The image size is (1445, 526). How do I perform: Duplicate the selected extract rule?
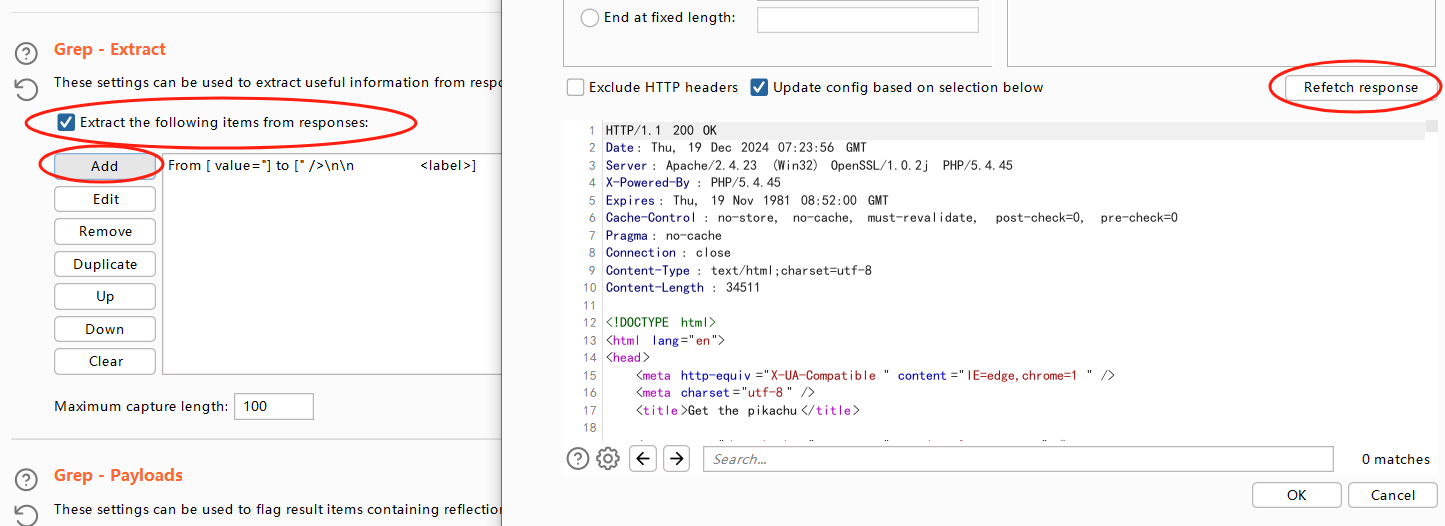coord(105,264)
